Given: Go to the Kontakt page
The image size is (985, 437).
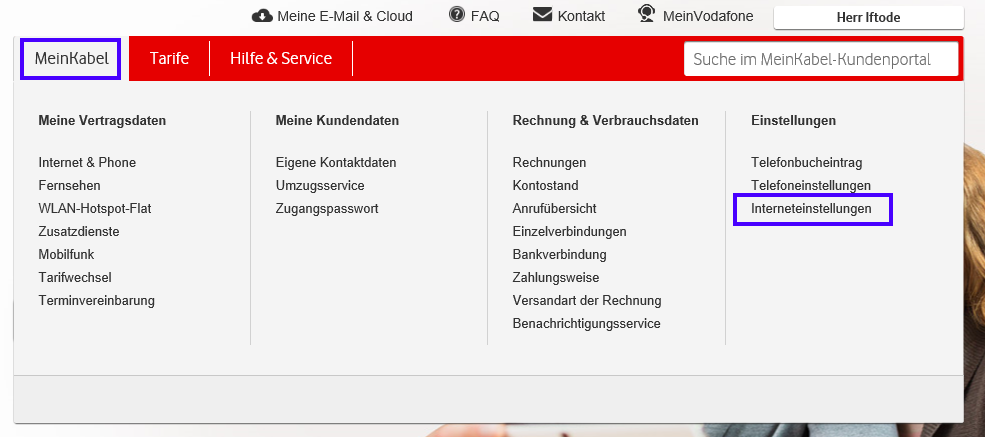Looking at the screenshot, I should (x=581, y=16).
